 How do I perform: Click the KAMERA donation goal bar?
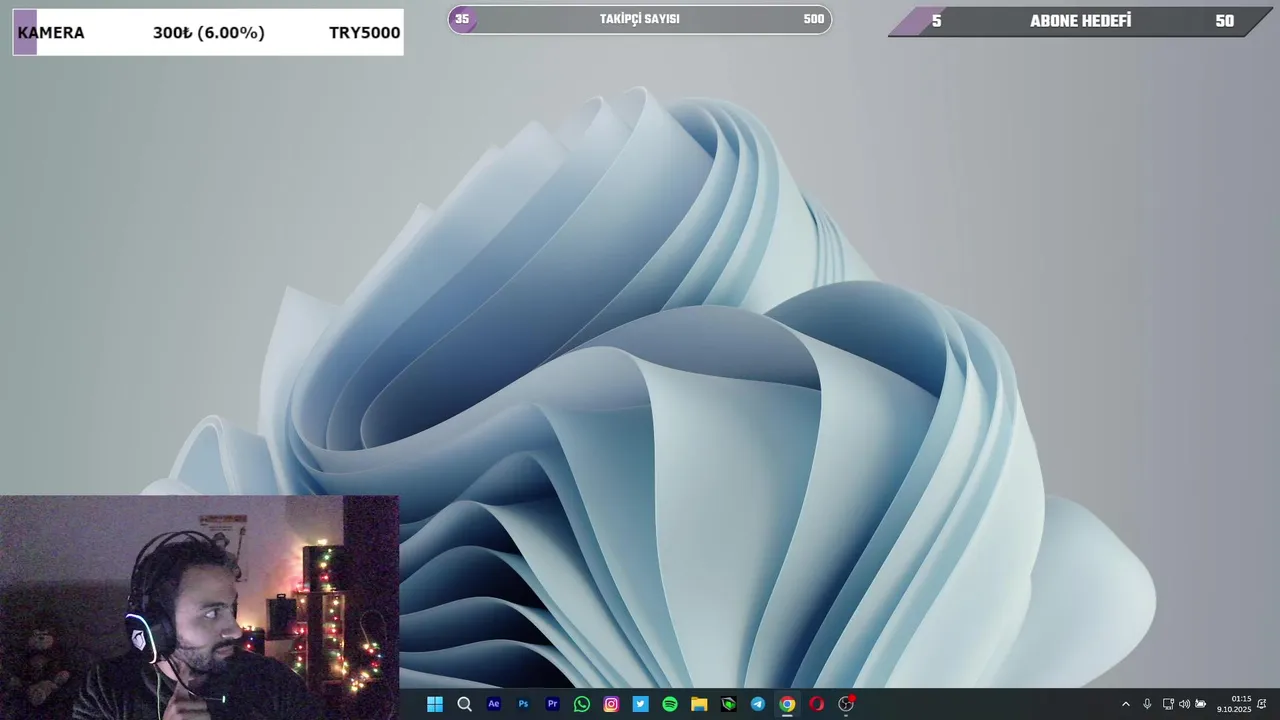[208, 32]
